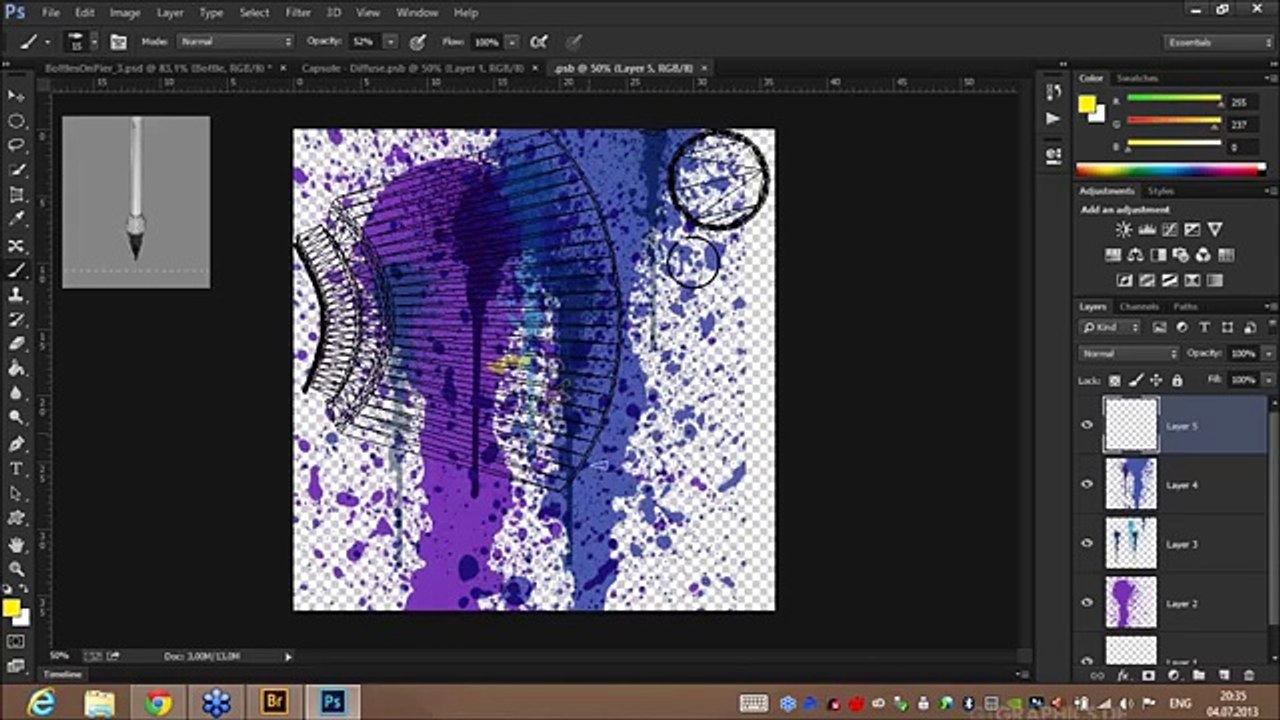The image size is (1280, 720).
Task: Open the Essentials workspace dropdown
Action: [1219, 42]
